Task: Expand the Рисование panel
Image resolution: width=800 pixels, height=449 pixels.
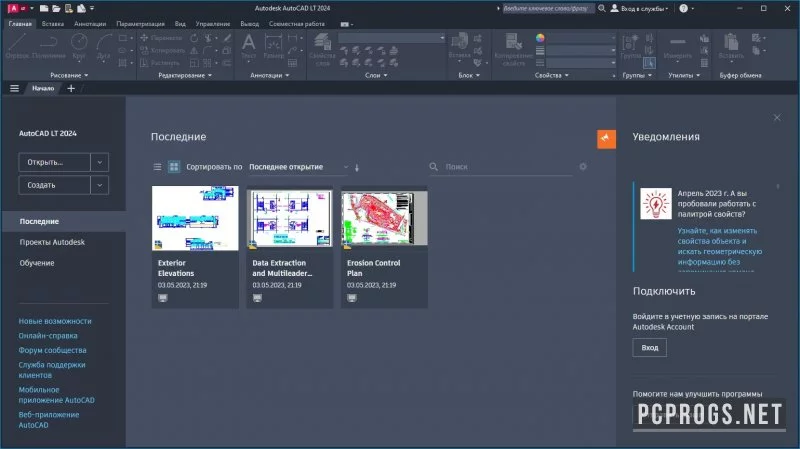Action: pyautogui.click(x=69, y=75)
